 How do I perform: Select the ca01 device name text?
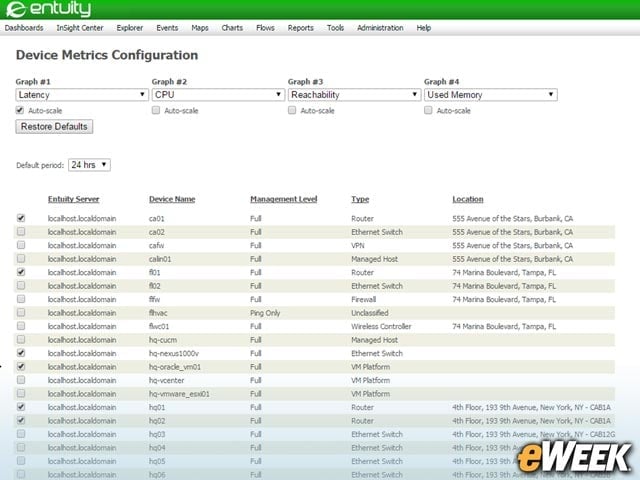point(157,219)
